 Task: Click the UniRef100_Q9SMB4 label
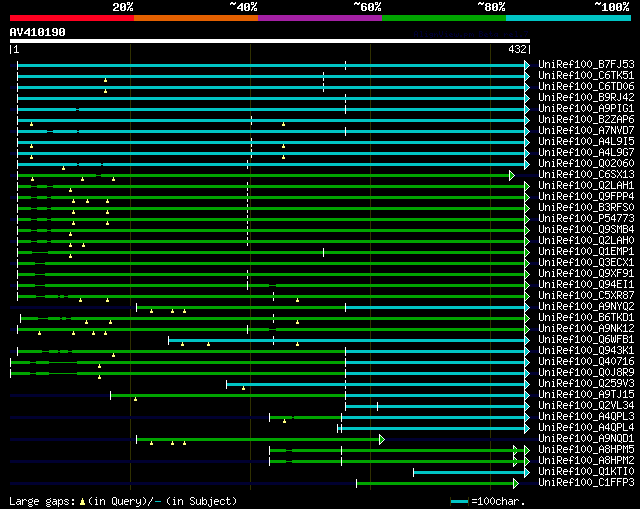[x=586, y=230]
